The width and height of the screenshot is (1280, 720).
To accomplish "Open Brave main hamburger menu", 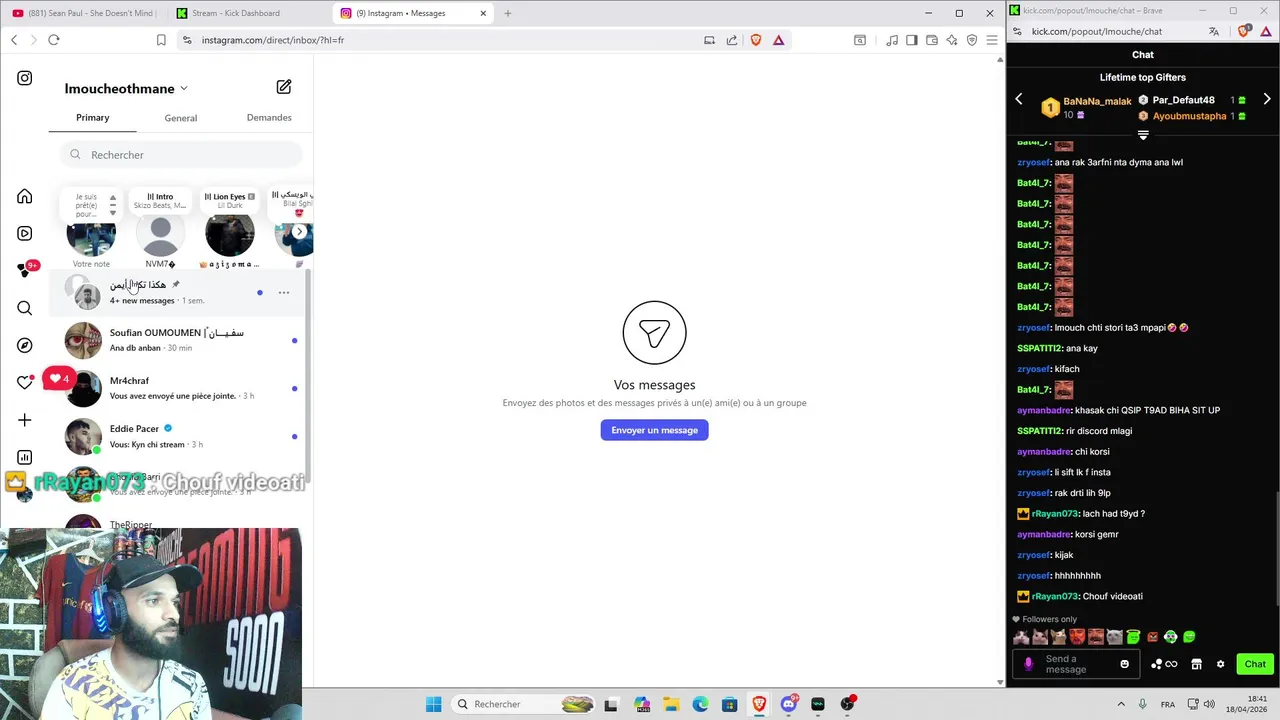I will point(992,40).
